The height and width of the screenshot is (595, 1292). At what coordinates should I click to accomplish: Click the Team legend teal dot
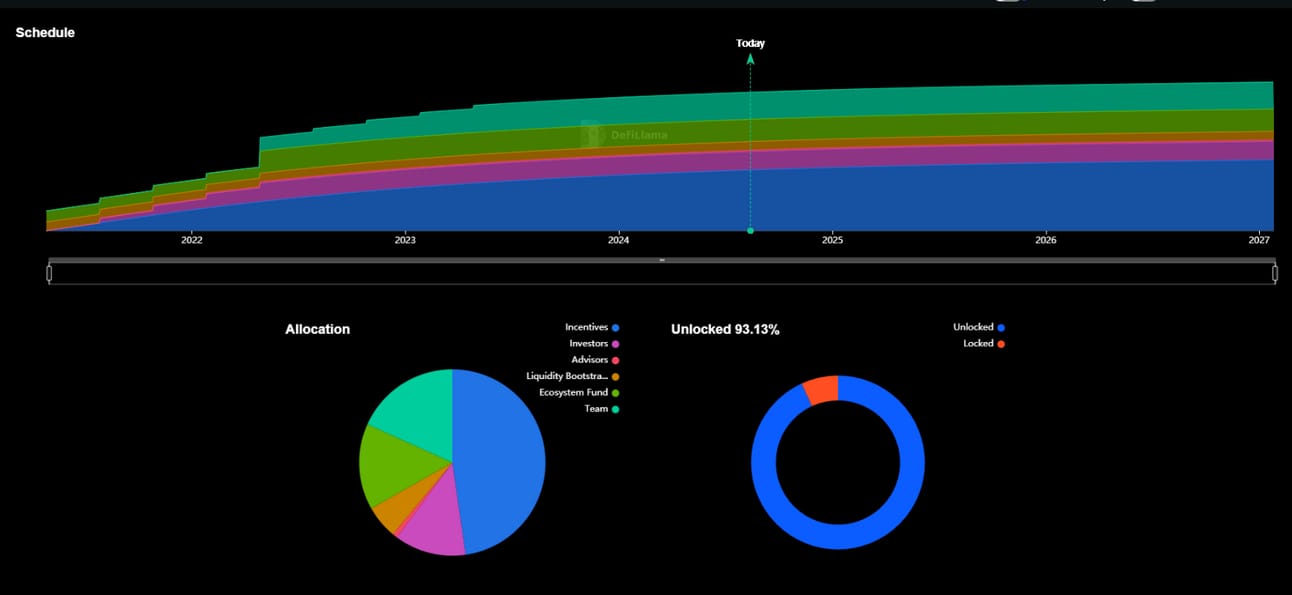coord(616,409)
